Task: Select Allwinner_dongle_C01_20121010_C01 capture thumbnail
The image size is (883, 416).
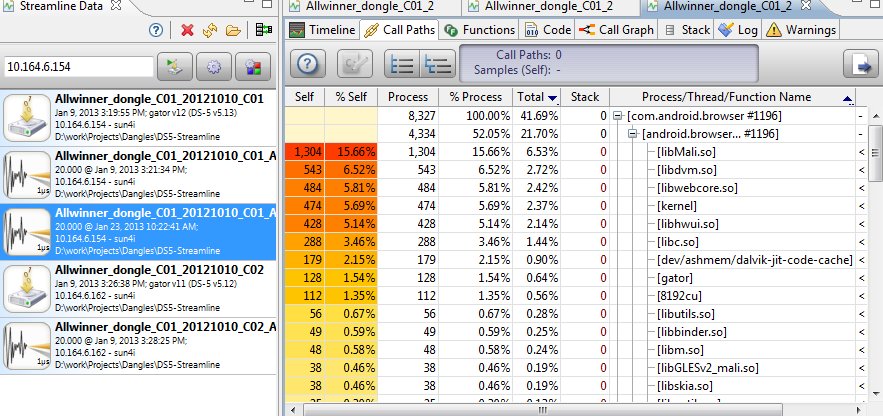Action: tap(26, 118)
